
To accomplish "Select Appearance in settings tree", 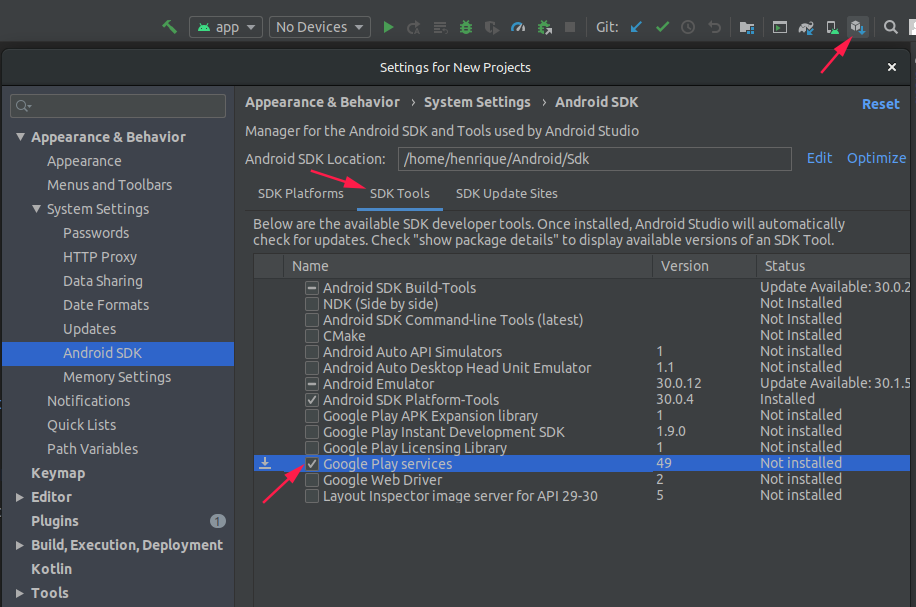I will click(84, 161).
